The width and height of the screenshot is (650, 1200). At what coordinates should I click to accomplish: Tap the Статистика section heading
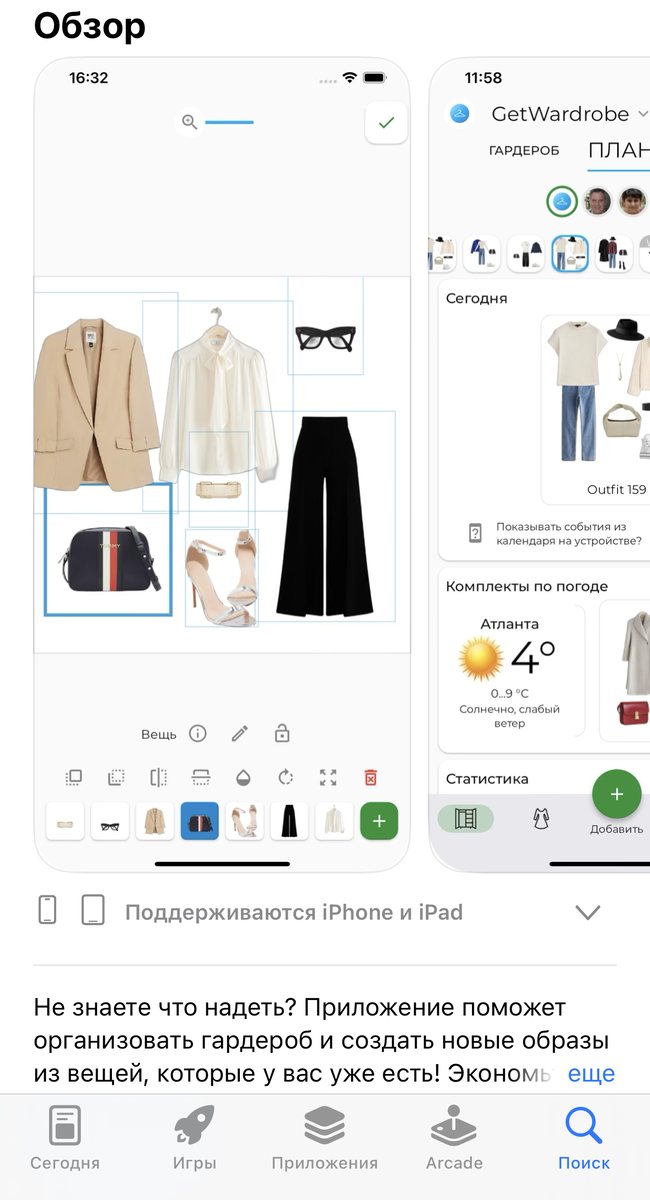pyautogui.click(x=487, y=779)
